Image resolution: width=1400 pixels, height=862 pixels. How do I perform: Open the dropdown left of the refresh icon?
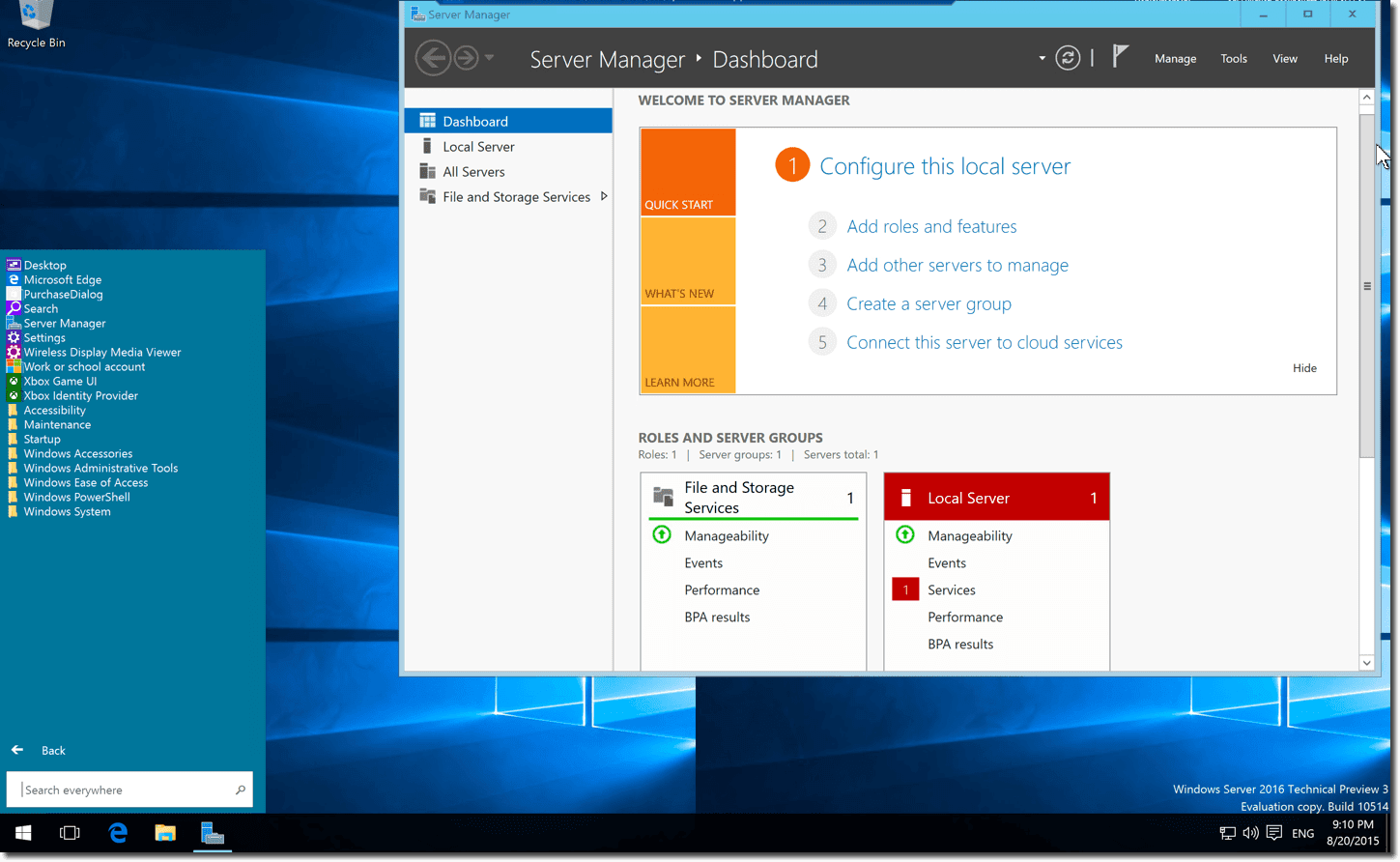(x=1042, y=58)
